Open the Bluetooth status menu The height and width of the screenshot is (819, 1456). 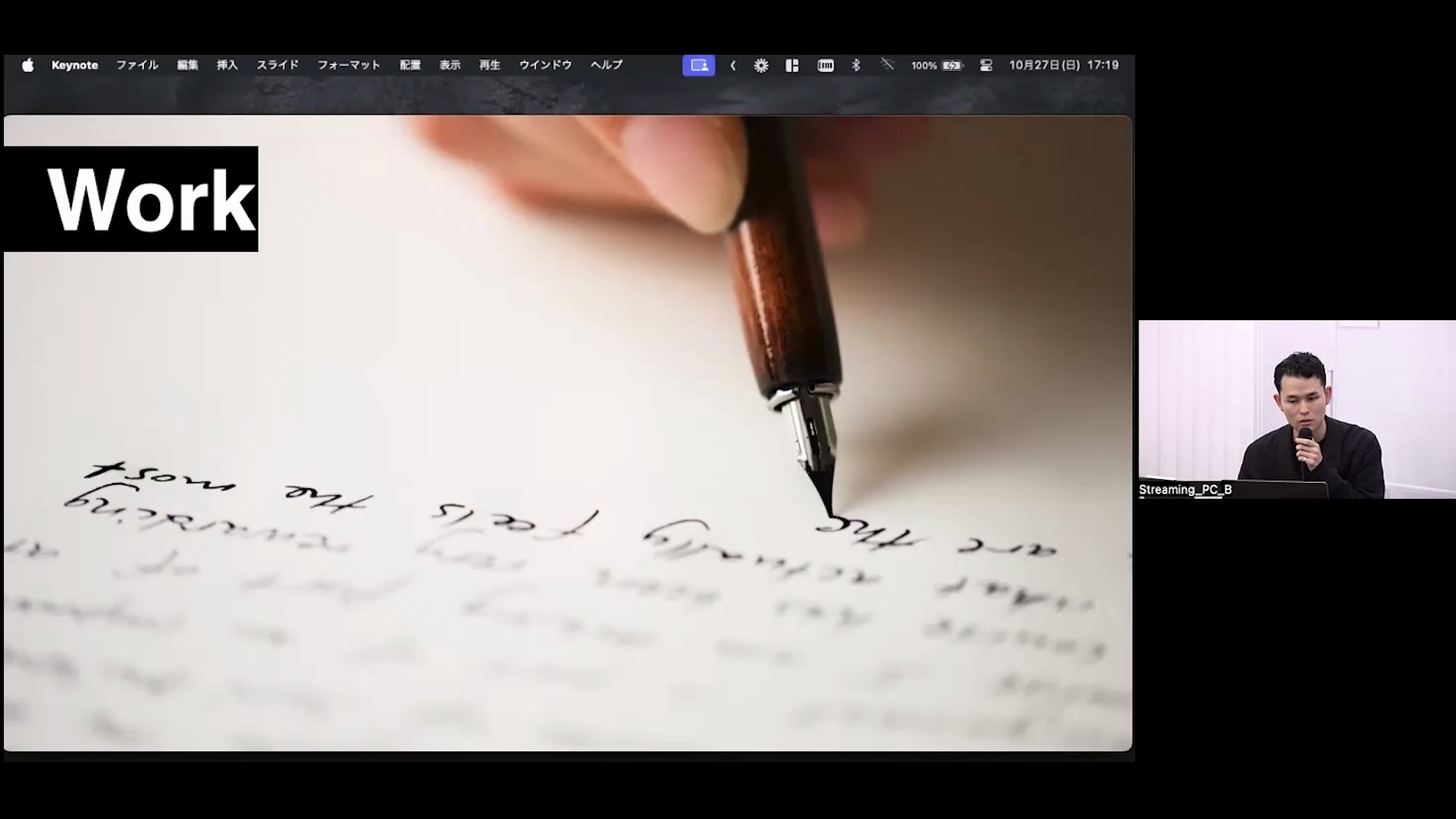[x=856, y=65]
